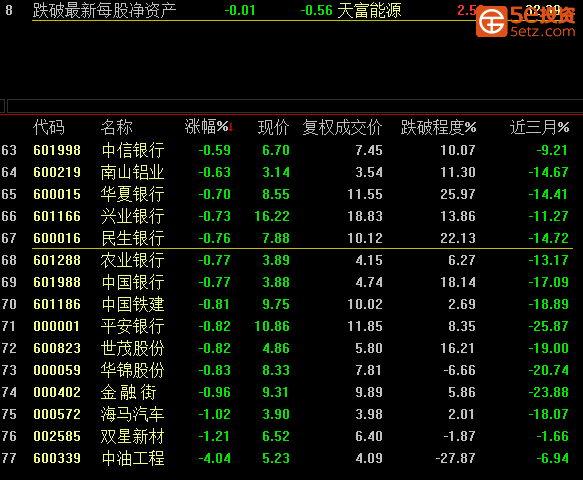This screenshot has width=583, height=480.
Task: Sort by 近三月% column header
Action: coord(539,127)
